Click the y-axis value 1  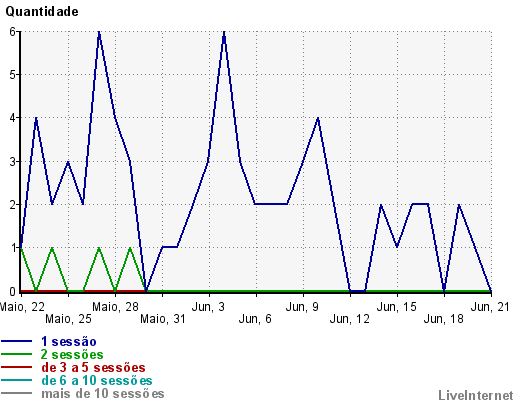pyautogui.click(x=12, y=248)
